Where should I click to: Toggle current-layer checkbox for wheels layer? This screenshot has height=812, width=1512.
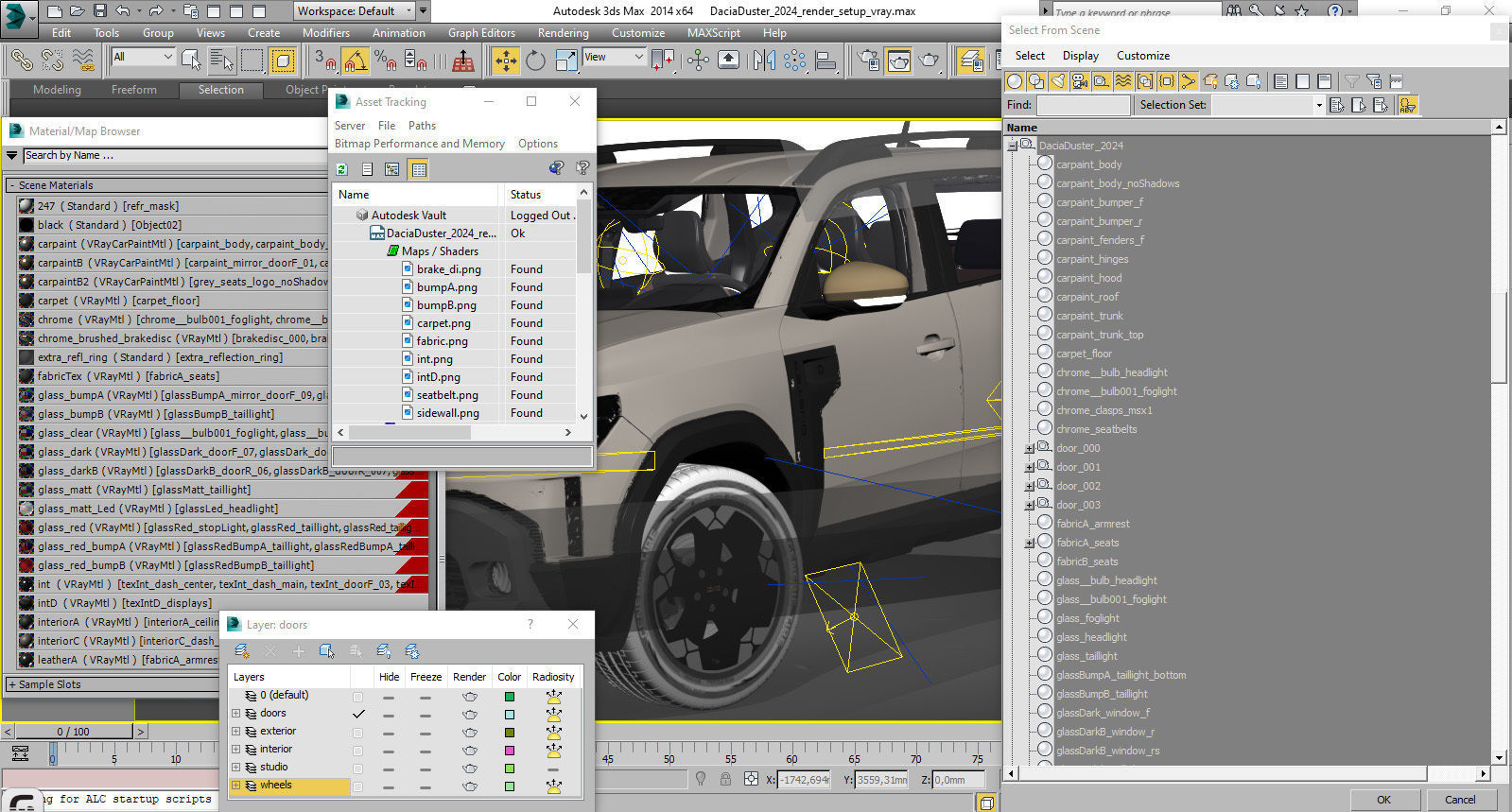click(357, 786)
